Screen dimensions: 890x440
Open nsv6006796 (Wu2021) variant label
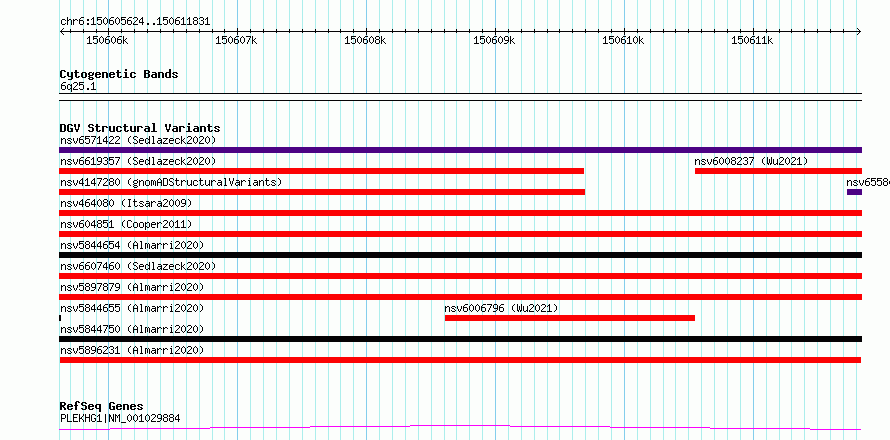[501, 308]
